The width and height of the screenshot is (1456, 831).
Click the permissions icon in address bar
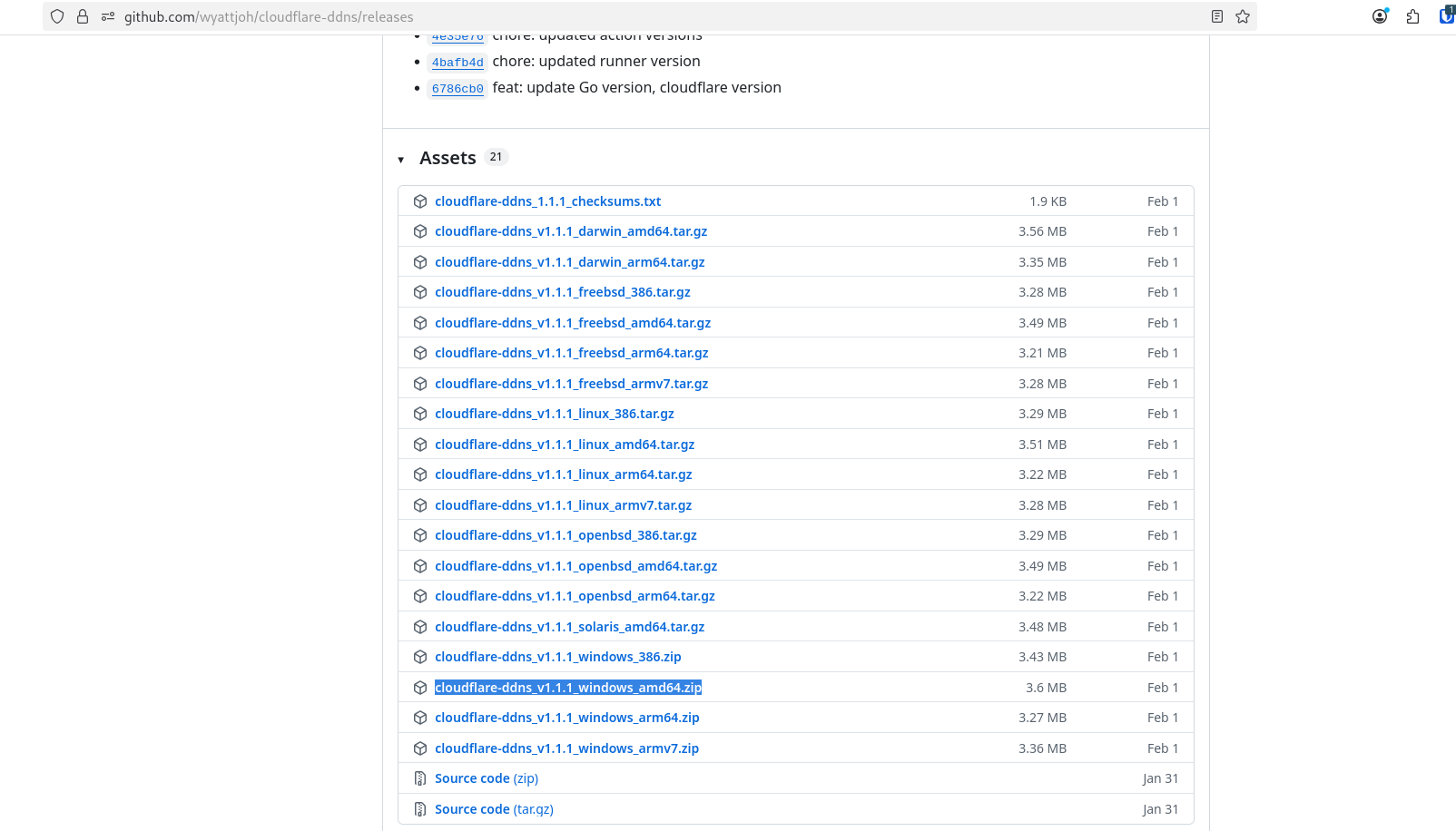(108, 16)
